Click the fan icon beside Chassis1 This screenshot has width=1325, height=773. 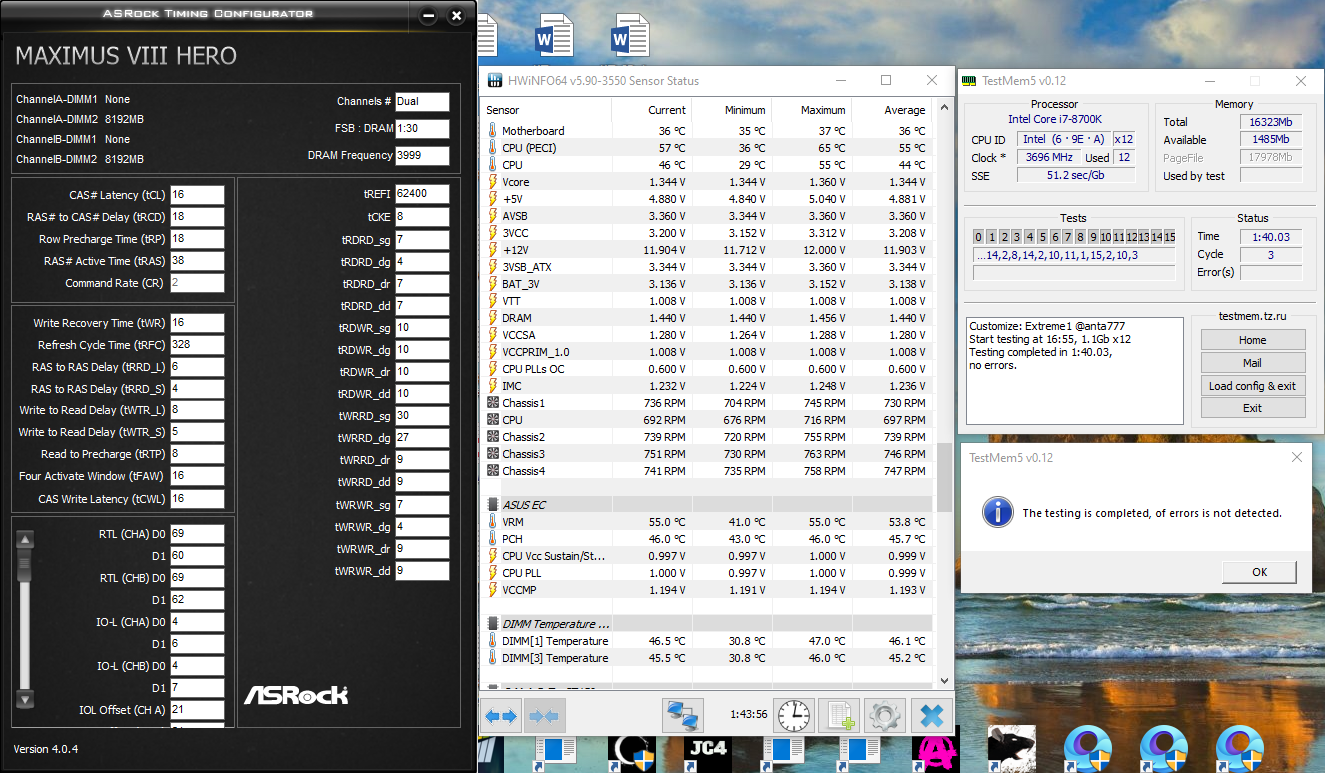(492, 403)
